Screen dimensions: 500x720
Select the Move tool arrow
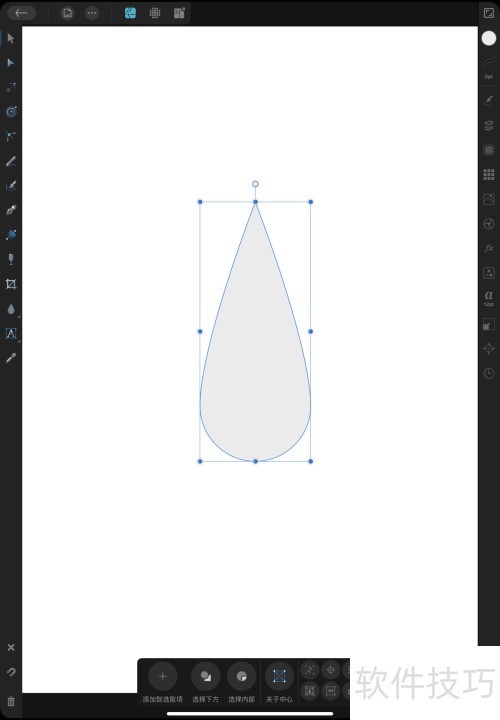tap(11, 39)
